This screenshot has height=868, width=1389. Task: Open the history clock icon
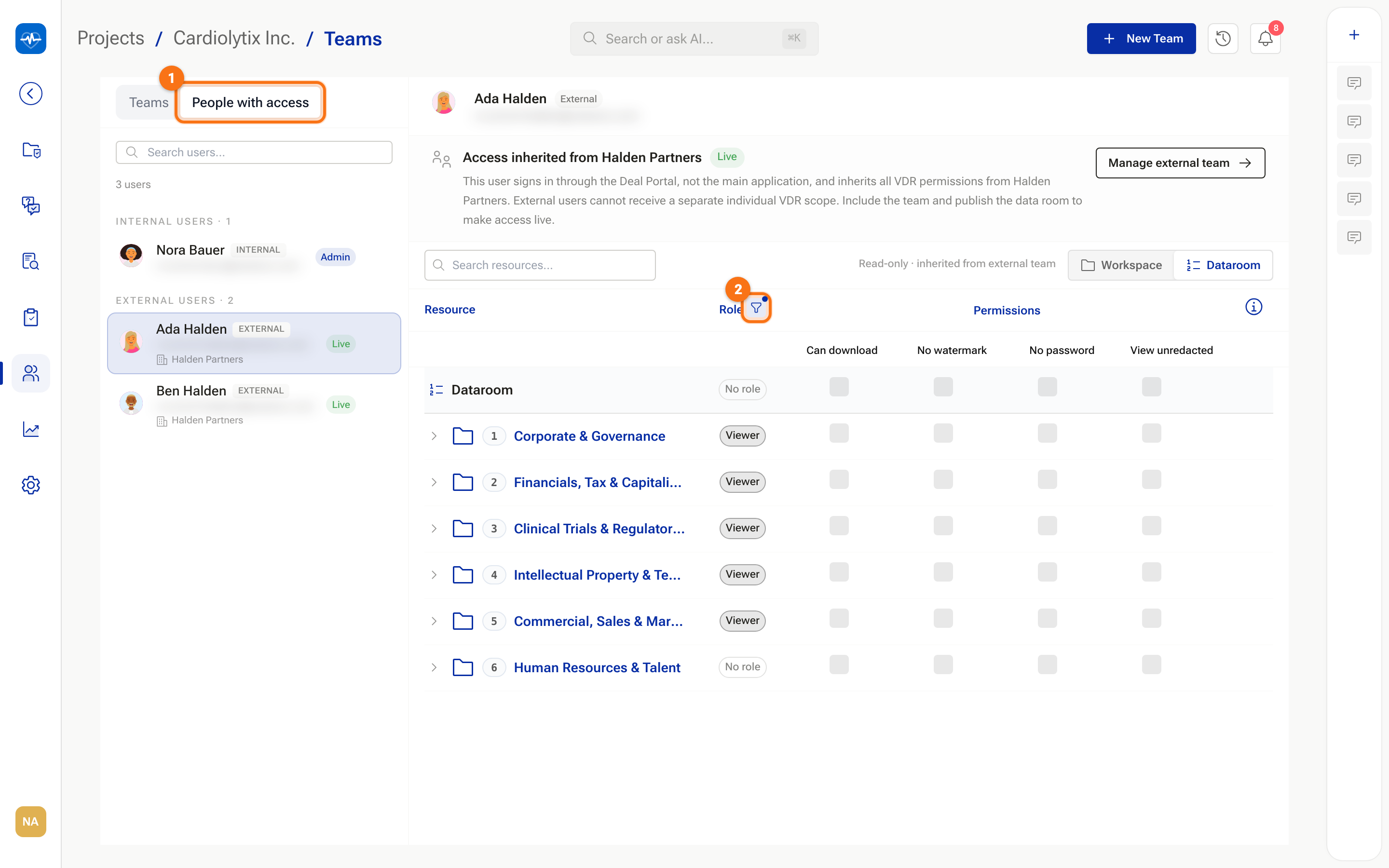pos(1223,39)
